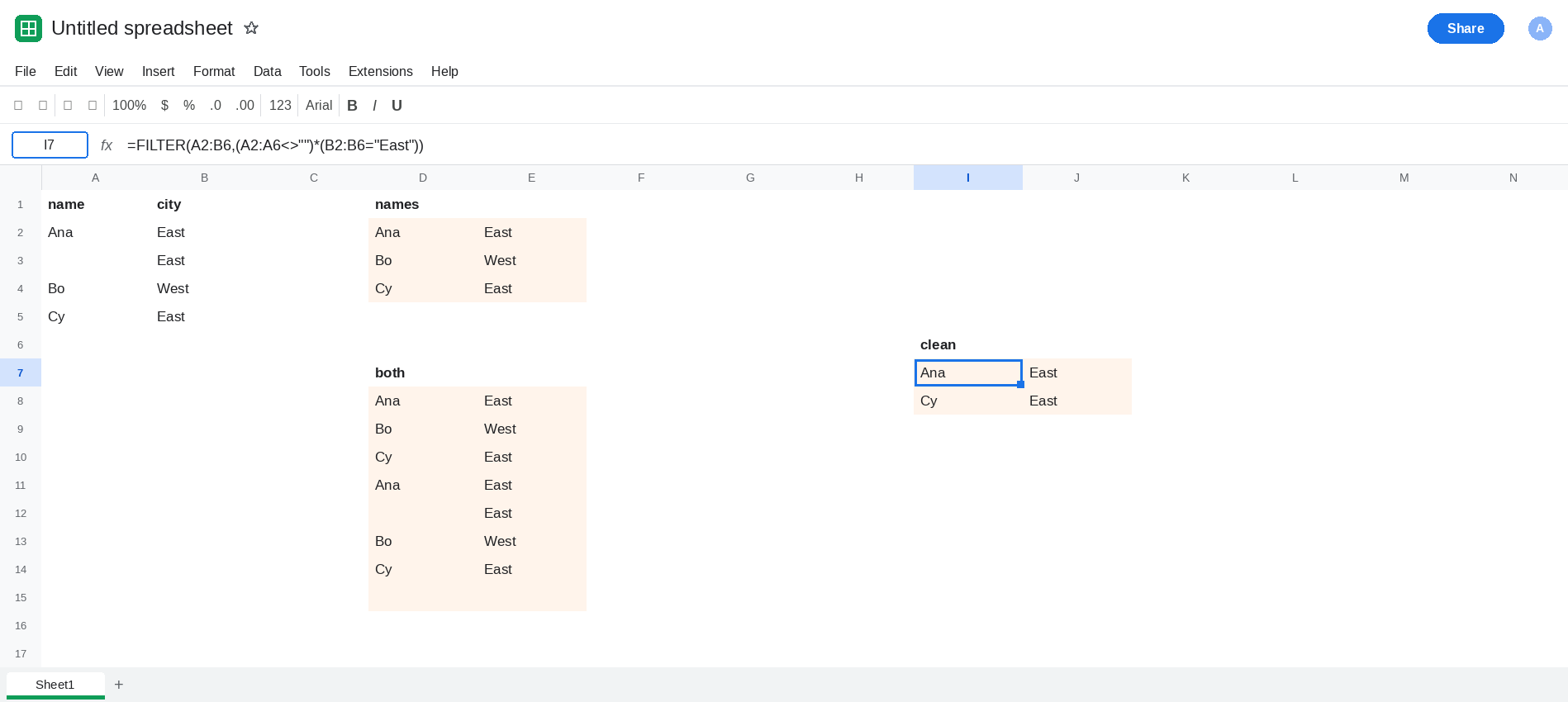The height and width of the screenshot is (702, 1568).
Task: Star the Untitled spreadsheet document
Action: (x=251, y=28)
